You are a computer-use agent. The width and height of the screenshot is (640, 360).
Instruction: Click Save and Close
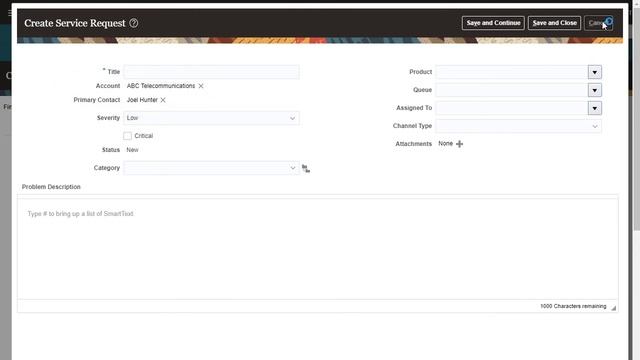tap(554, 23)
